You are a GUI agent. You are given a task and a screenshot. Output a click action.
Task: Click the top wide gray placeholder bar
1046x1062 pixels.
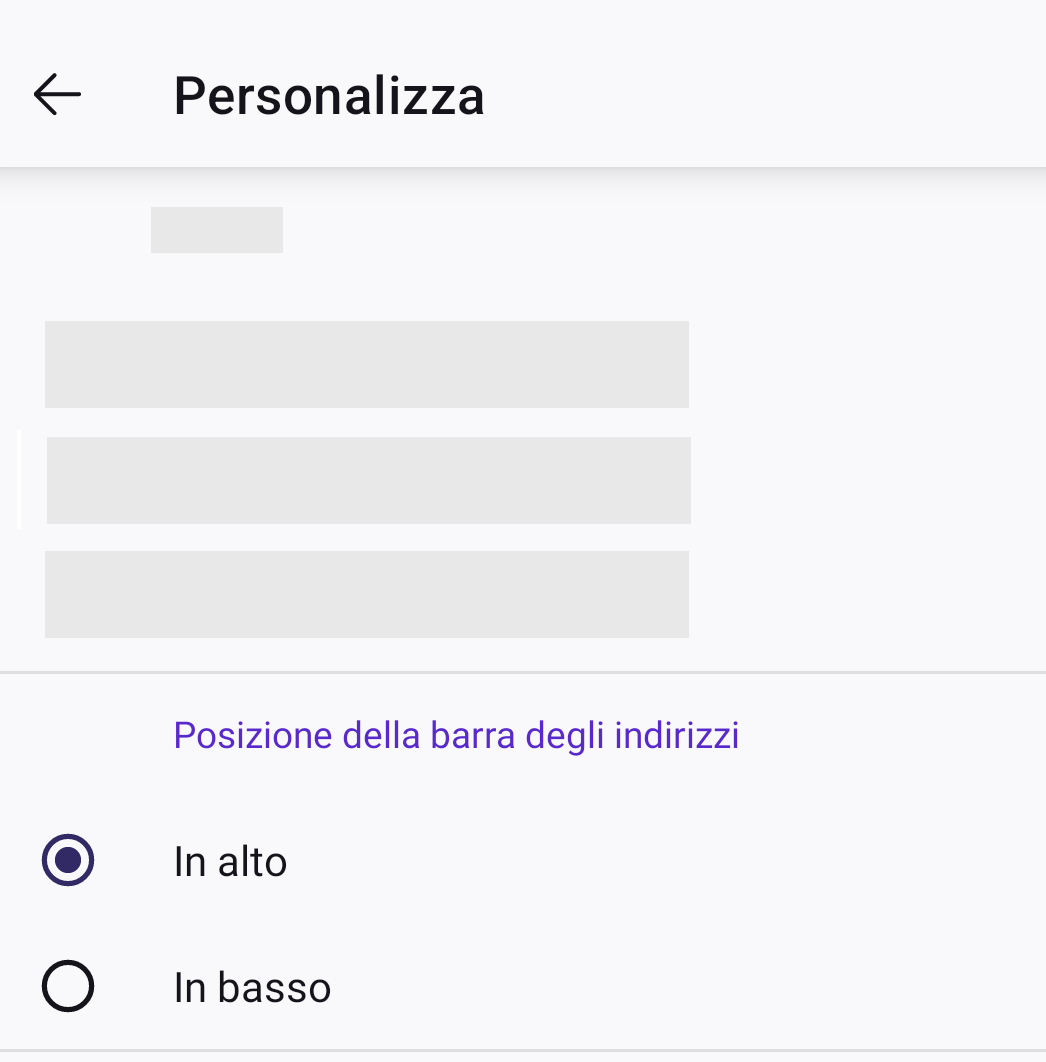click(367, 364)
